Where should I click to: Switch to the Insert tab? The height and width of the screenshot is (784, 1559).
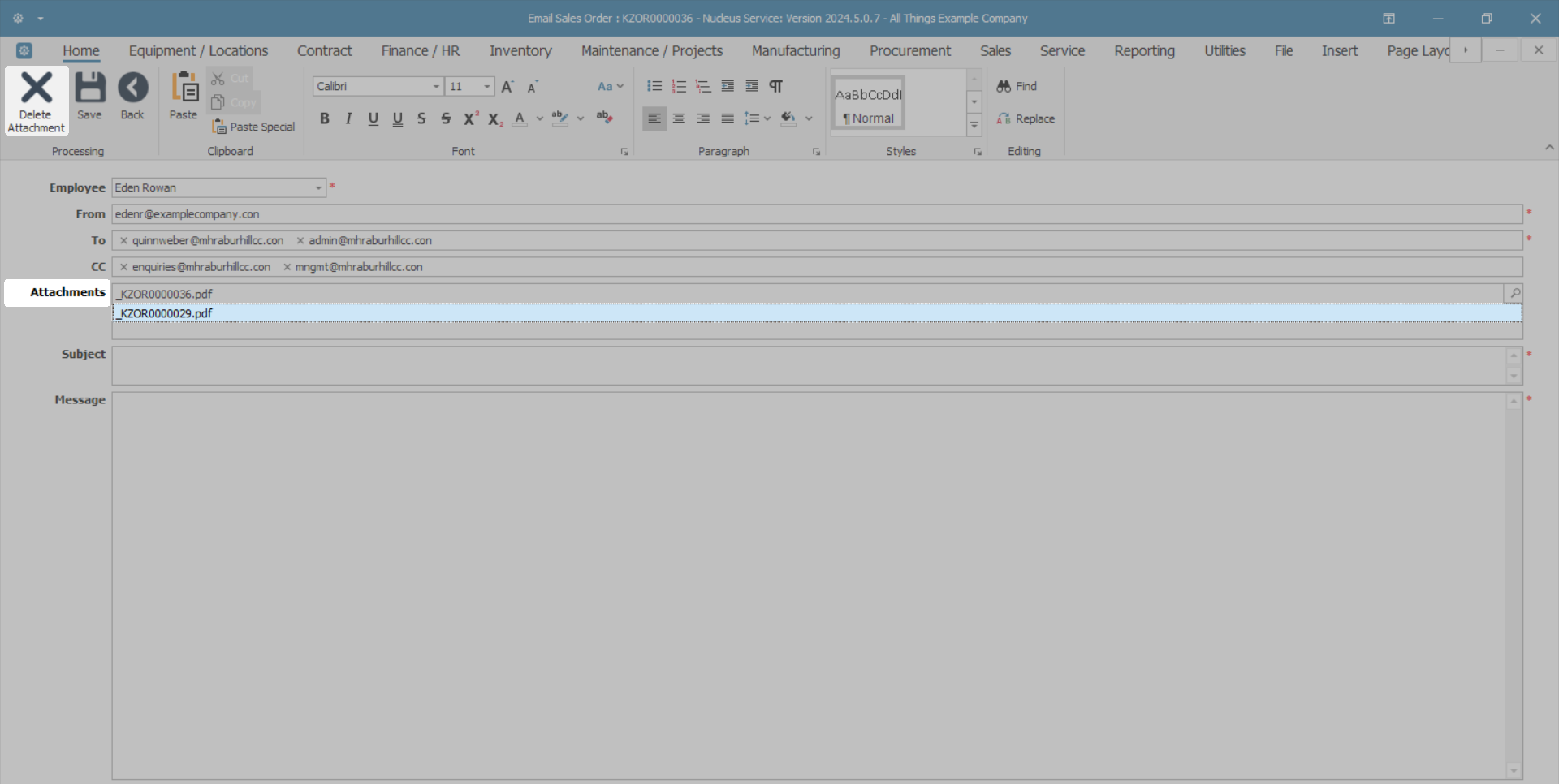[1340, 51]
